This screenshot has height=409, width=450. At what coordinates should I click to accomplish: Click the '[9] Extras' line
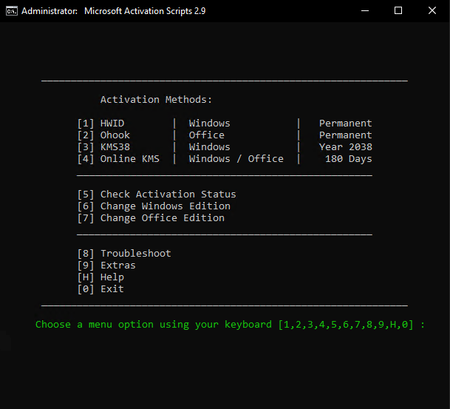(106, 265)
